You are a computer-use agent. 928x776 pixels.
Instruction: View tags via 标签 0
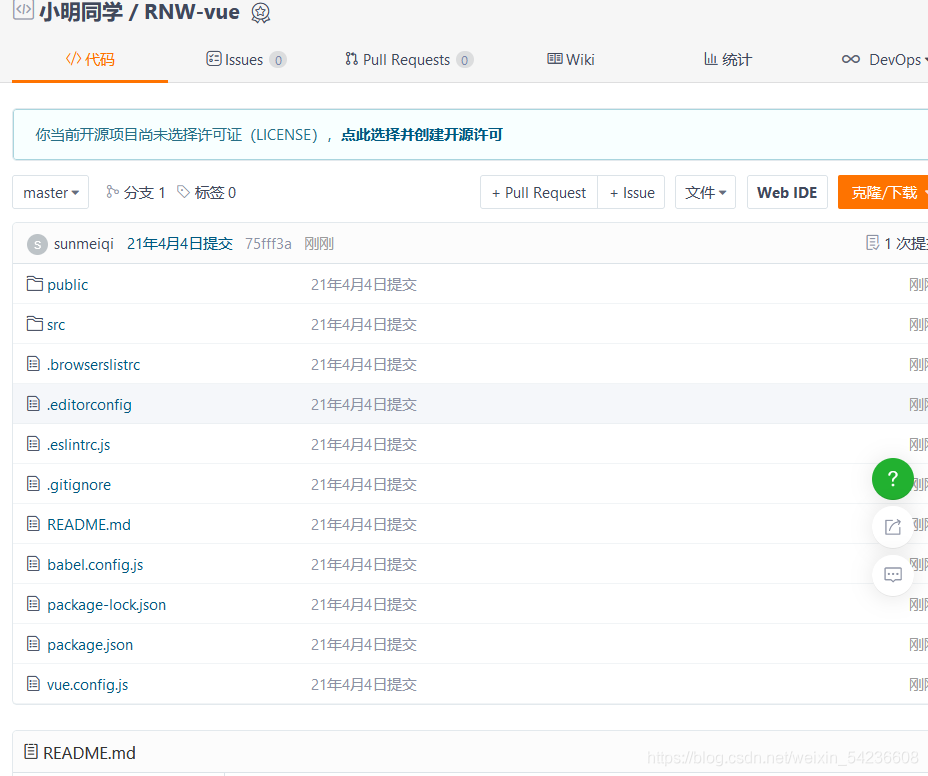coord(207,192)
